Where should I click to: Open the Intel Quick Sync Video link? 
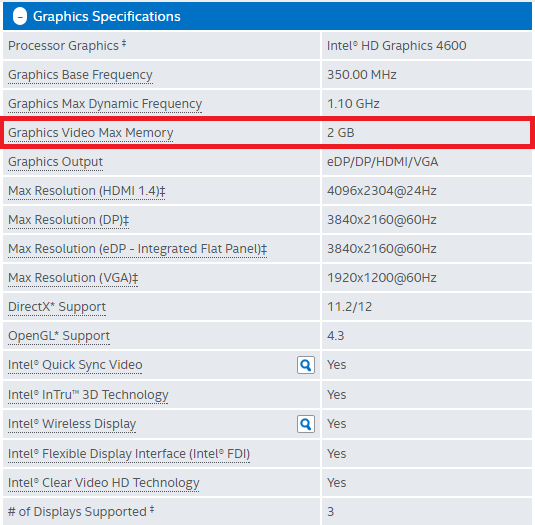(75, 365)
